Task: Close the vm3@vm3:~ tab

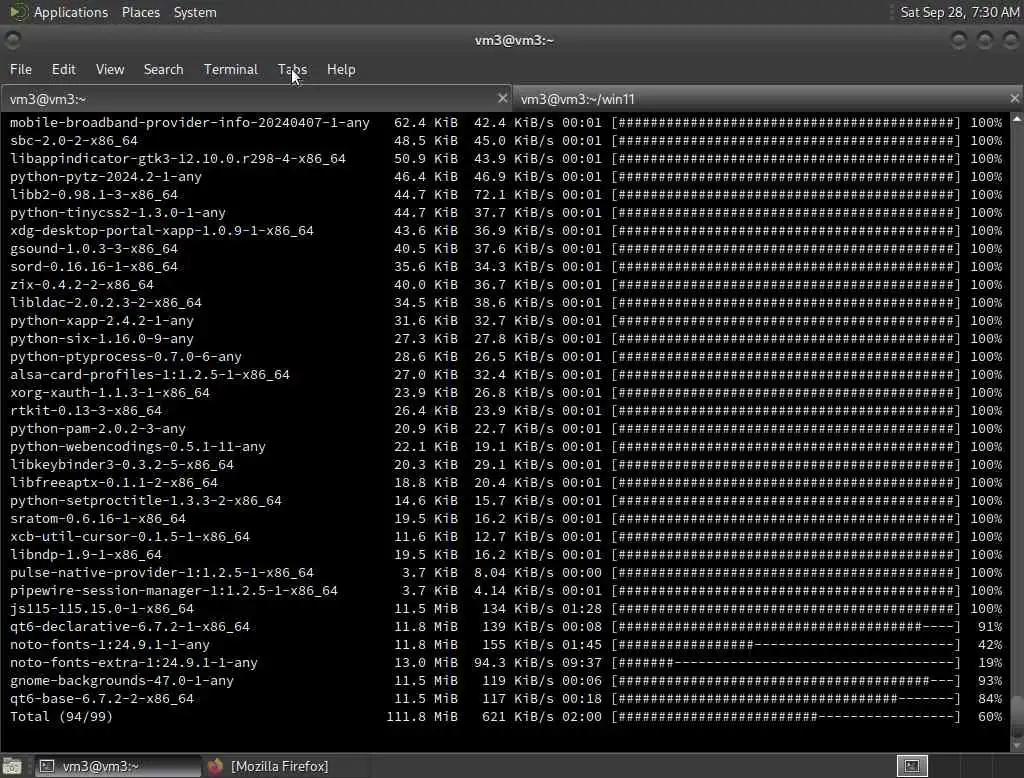Action: tap(502, 98)
